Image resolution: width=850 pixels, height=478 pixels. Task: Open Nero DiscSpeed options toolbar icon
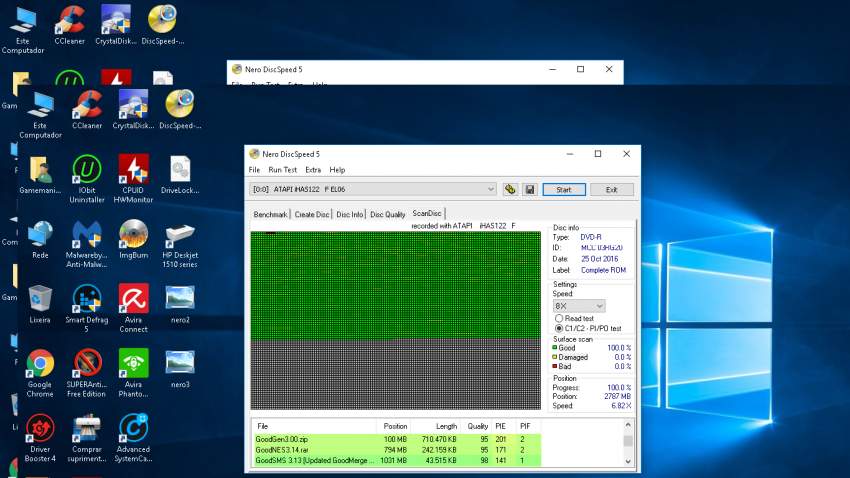pyautogui.click(x=510, y=190)
